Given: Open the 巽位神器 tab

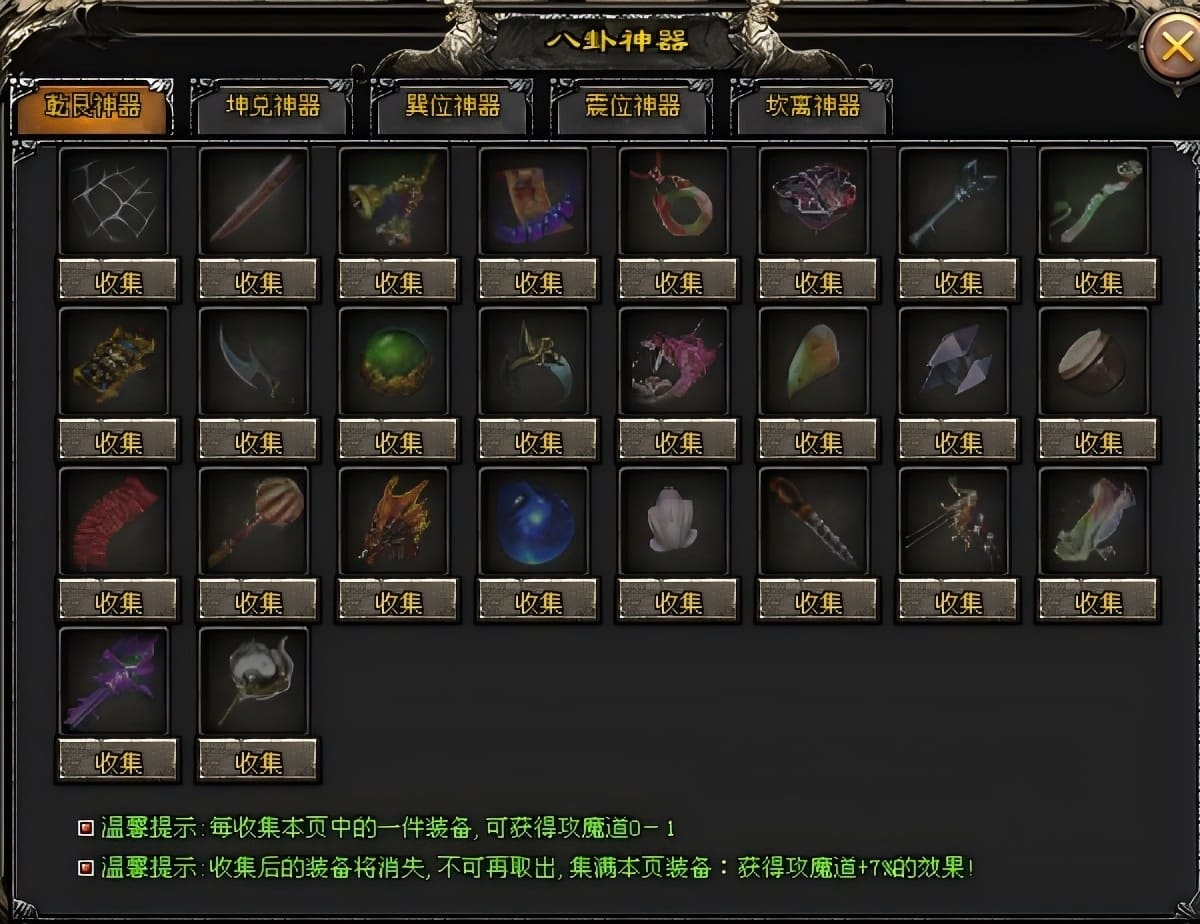Looking at the screenshot, I should (452, 106).
